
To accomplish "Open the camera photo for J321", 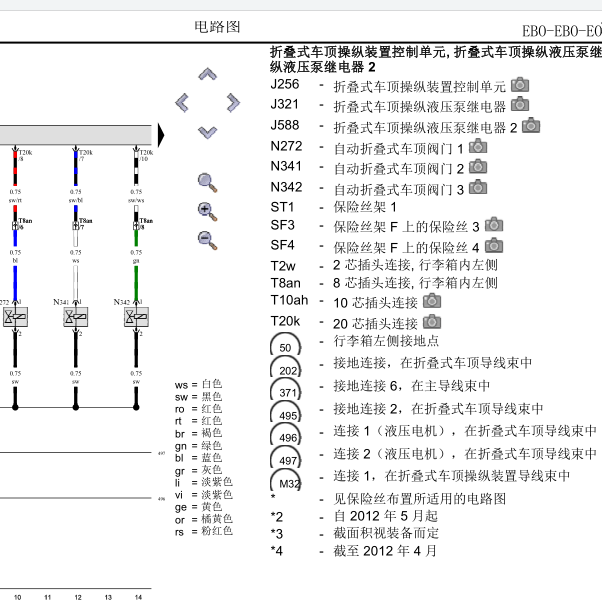I will (520, 105).
